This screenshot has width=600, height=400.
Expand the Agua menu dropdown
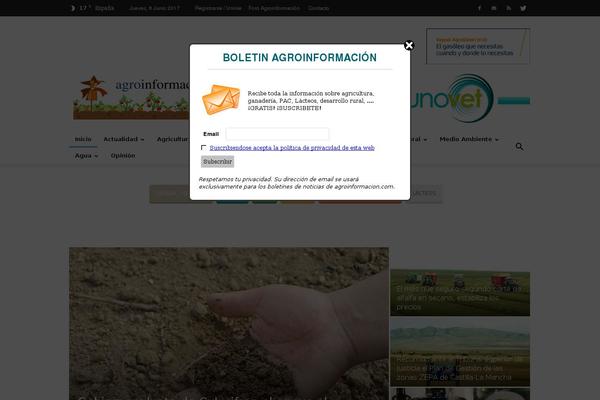pyautogui.click(x=86, y=156)
